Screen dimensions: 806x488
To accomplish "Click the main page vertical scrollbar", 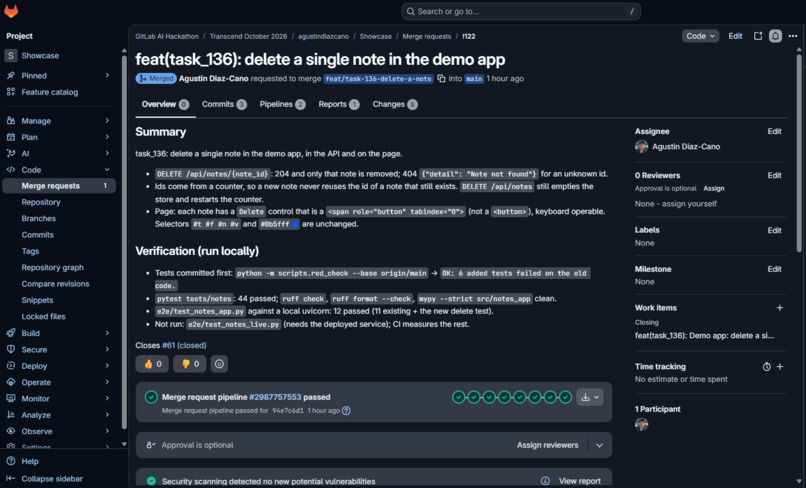I will [x=799, y=154].
